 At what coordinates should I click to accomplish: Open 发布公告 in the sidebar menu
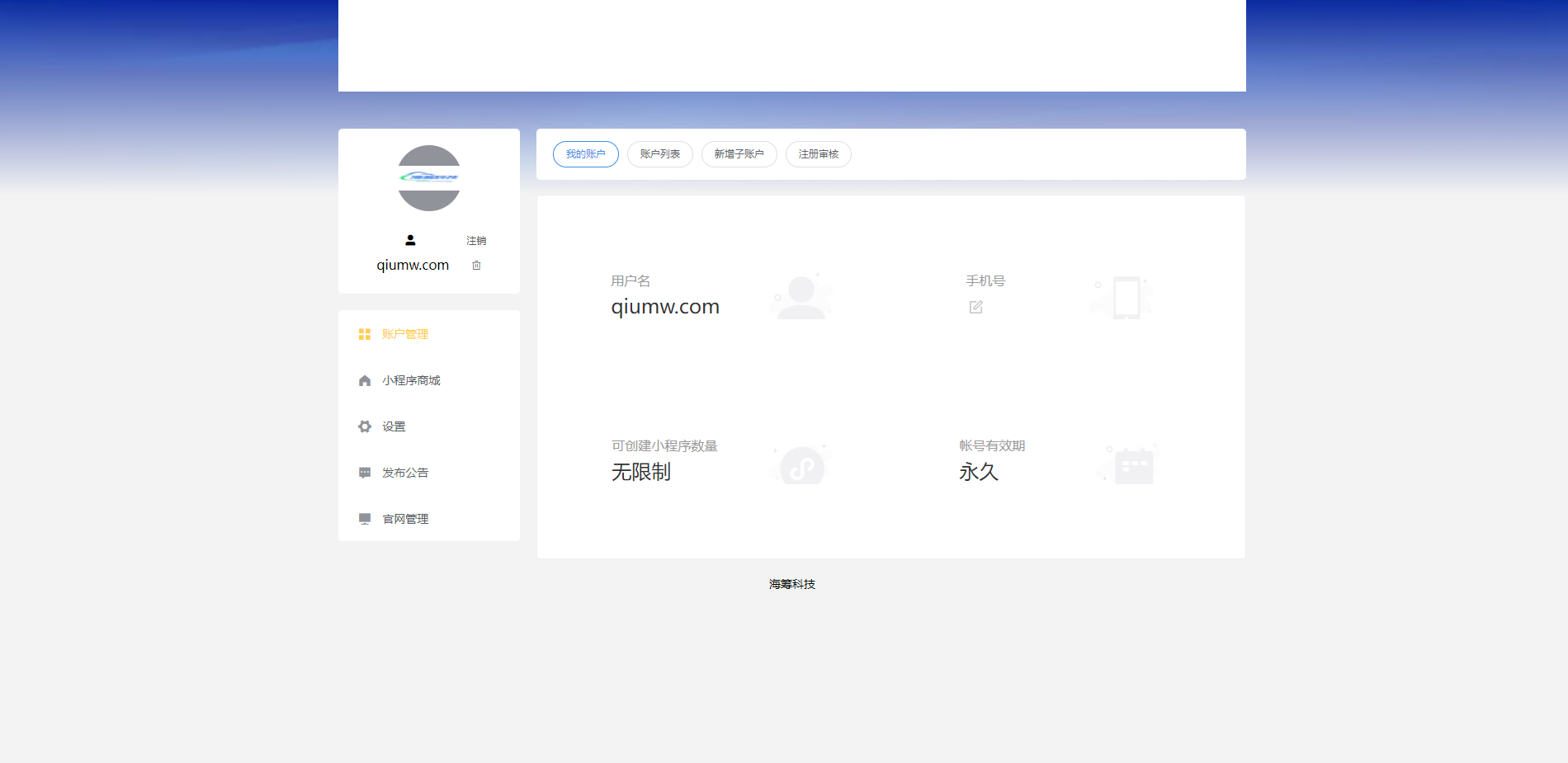pos(405,473)
